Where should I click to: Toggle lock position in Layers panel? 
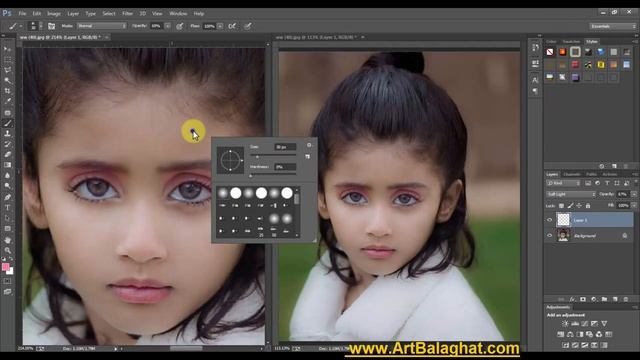click(579, 206)
